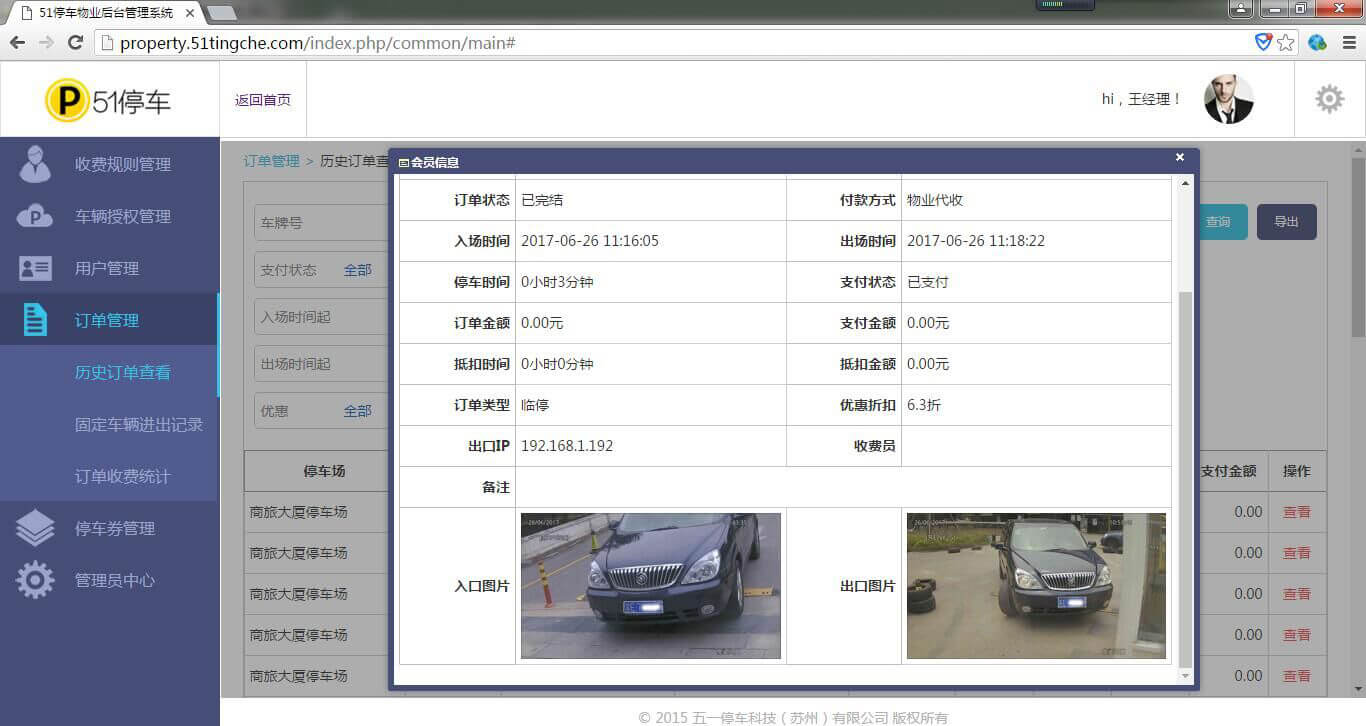The width and height of the screenshot is (1366, 726).
Task: Click the 车牌号 input field
Action: pyautogui.click(x=320, y=223)
